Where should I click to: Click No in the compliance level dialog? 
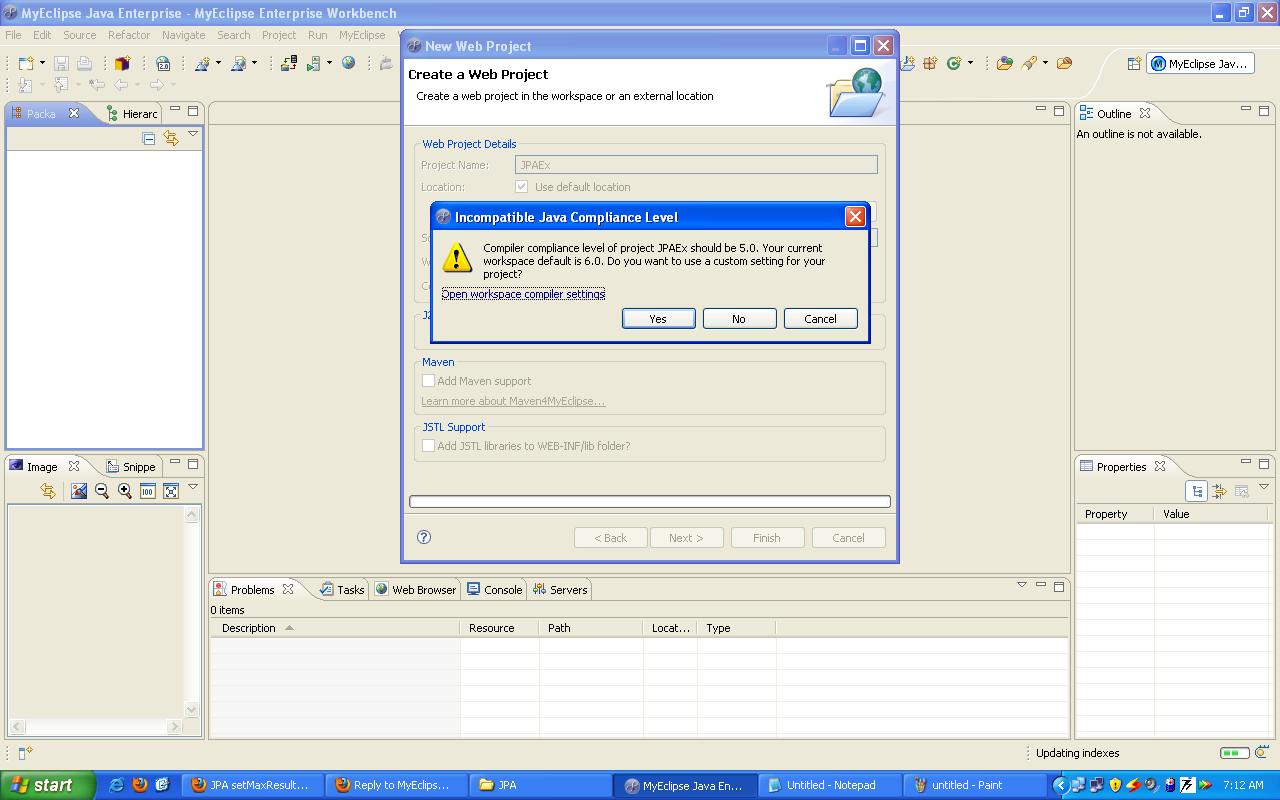pyautogui.click(x=739, y=318)
